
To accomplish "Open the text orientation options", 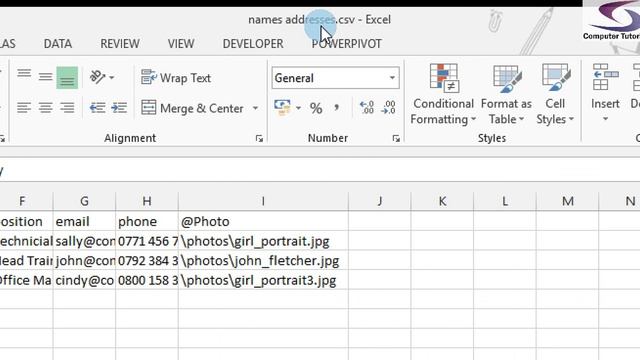I will click(x=102, y=77).
